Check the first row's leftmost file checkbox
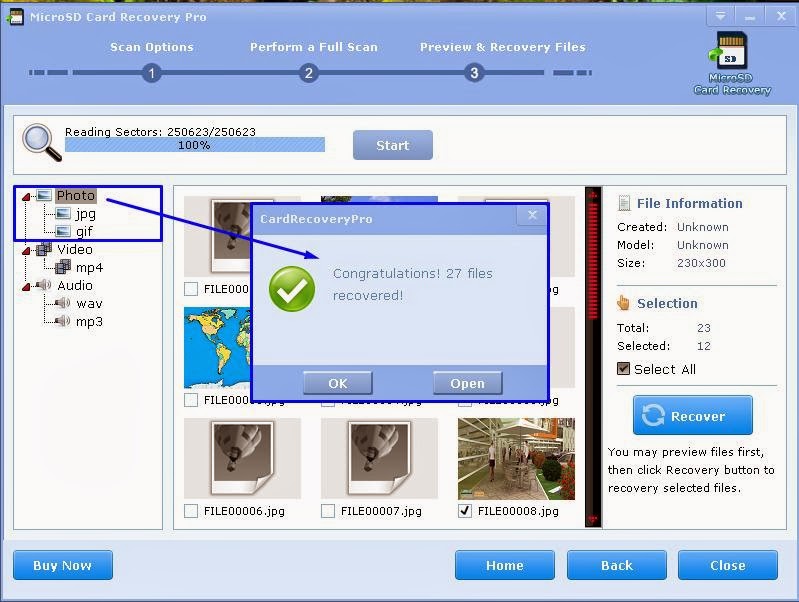 click(191, 289)
